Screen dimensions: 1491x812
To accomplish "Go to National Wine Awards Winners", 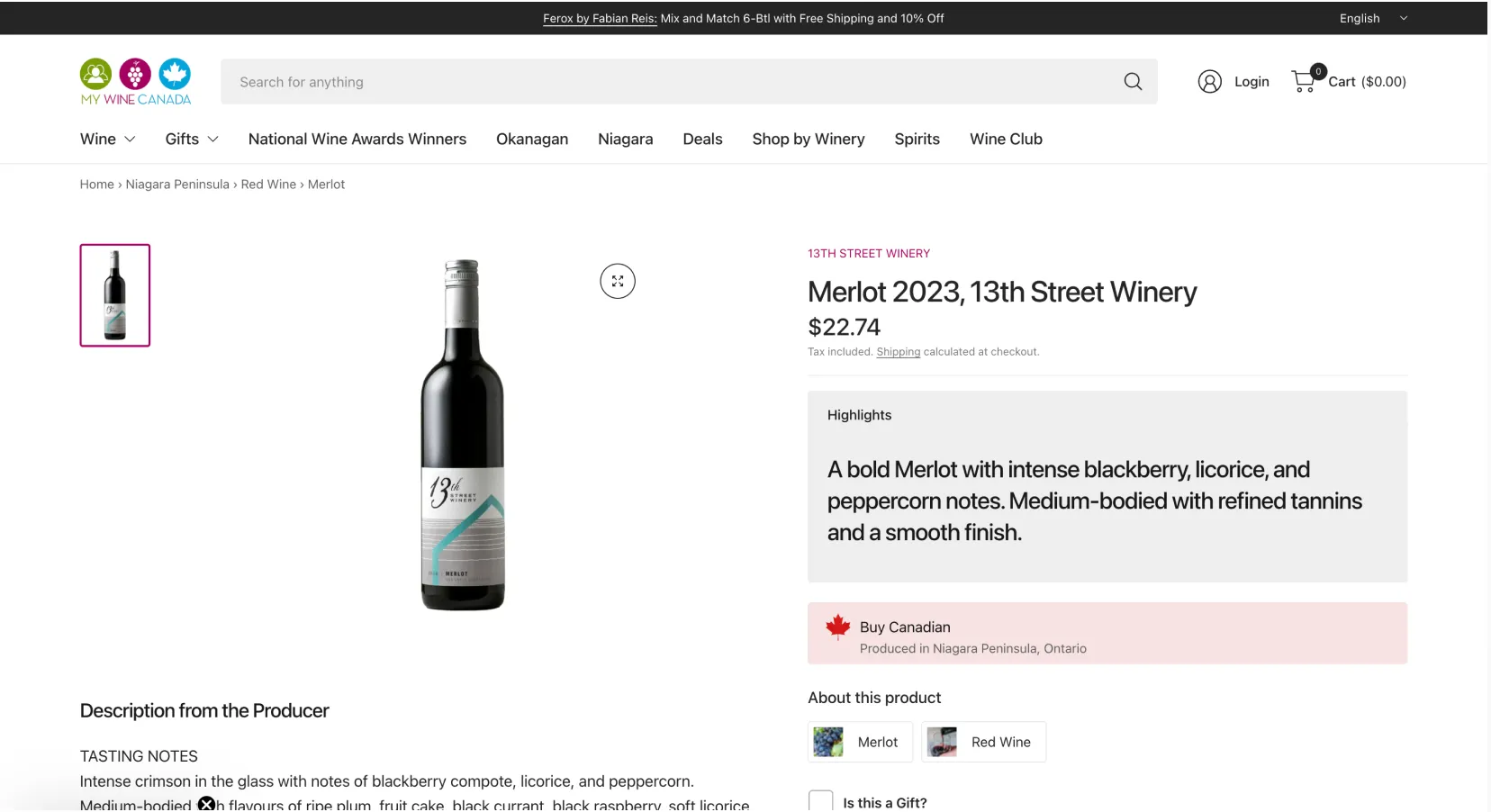I will coord(357,140).
